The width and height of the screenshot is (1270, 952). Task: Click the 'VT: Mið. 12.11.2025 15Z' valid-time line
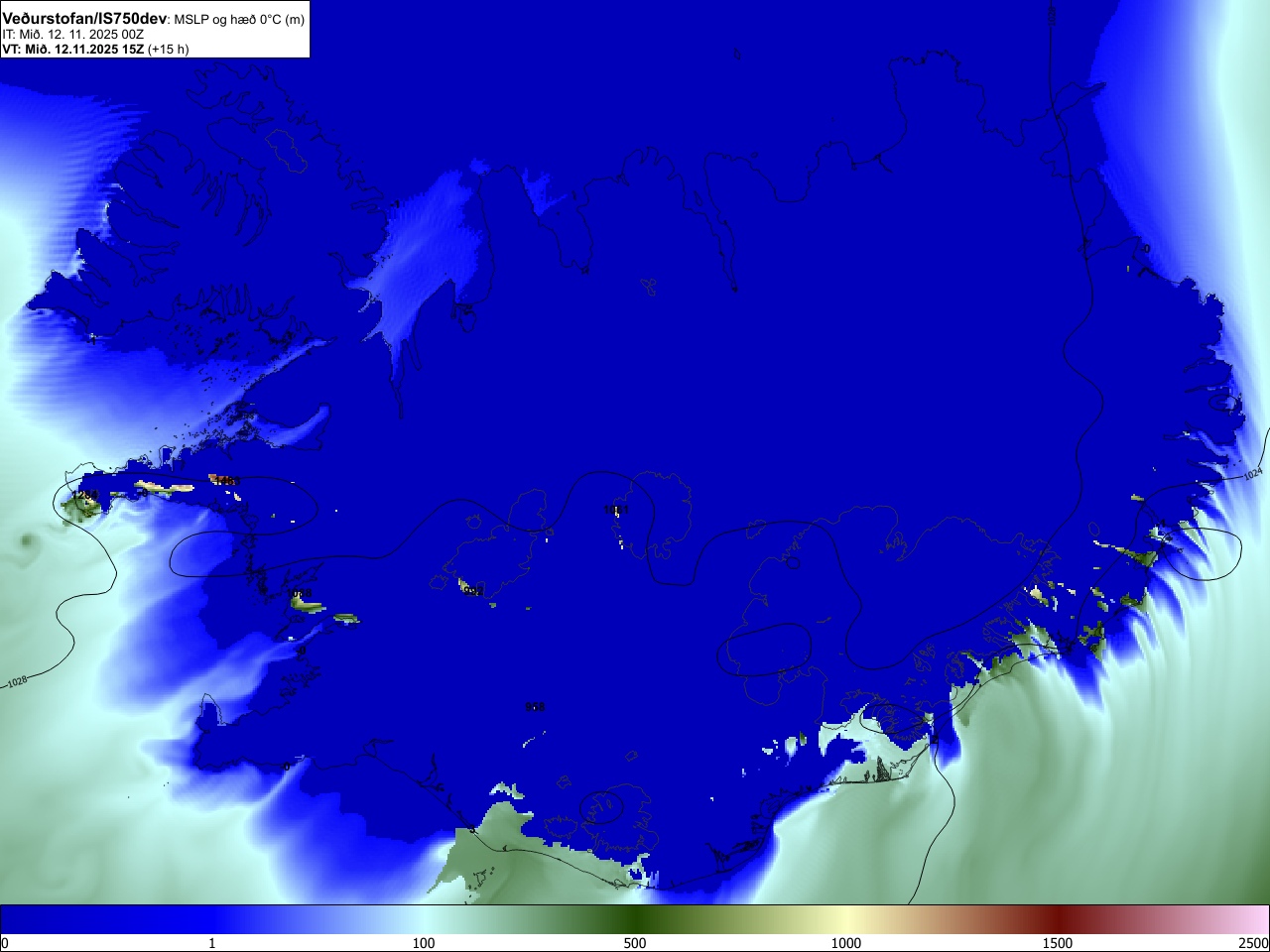point(73,49)
